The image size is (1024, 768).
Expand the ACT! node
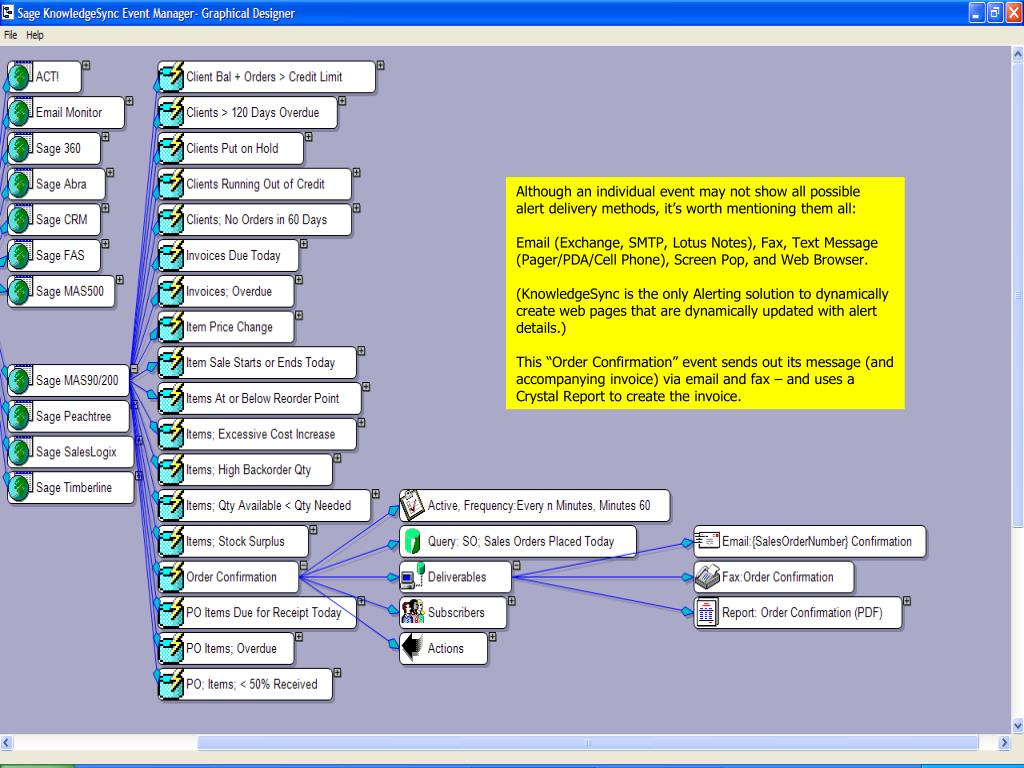pos(86,65)
